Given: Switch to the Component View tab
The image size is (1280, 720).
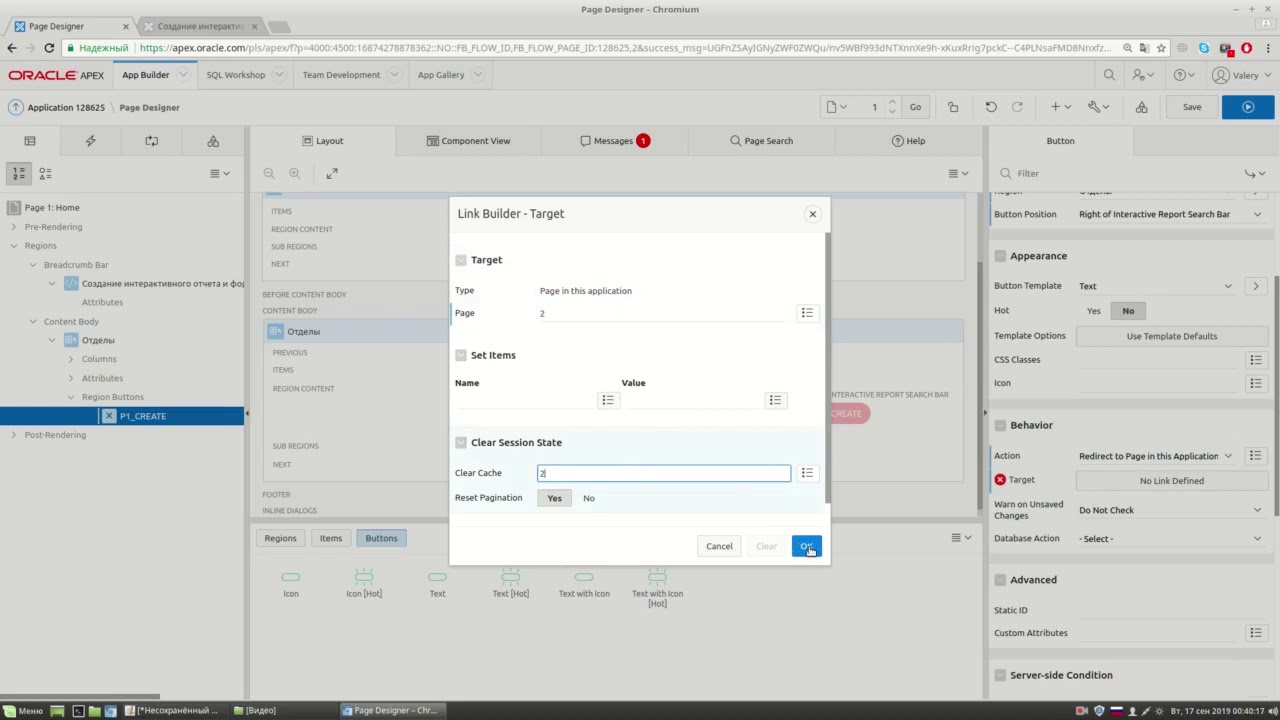Looking at the screenshot, I should click(468, 141).
